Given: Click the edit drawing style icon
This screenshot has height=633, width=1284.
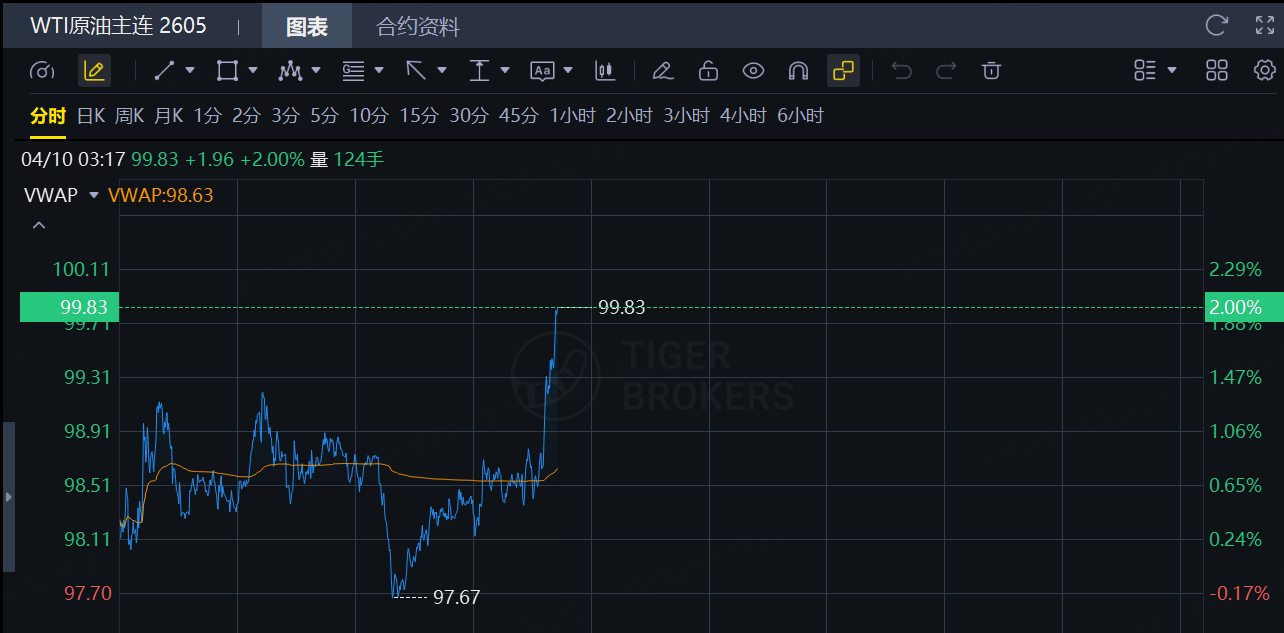Looking at the screenshot, I should tap(661, 71).
